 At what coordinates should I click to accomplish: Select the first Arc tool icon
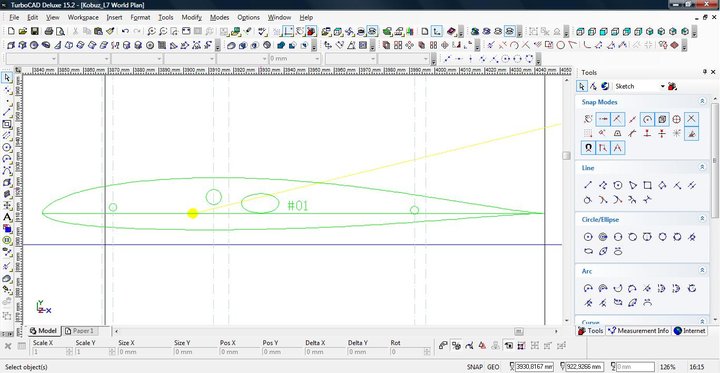coord(588,289)
